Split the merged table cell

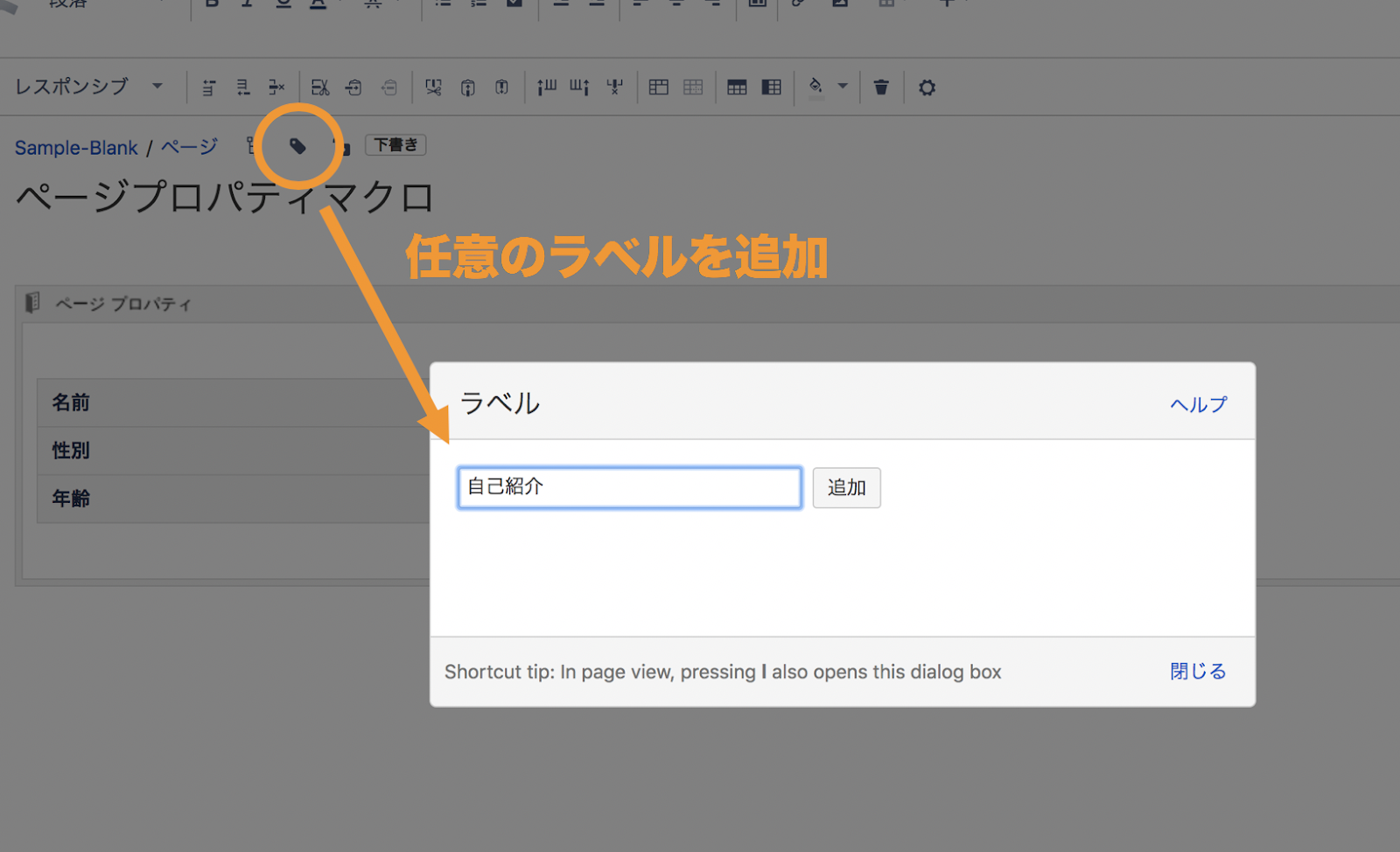(693, 87)
